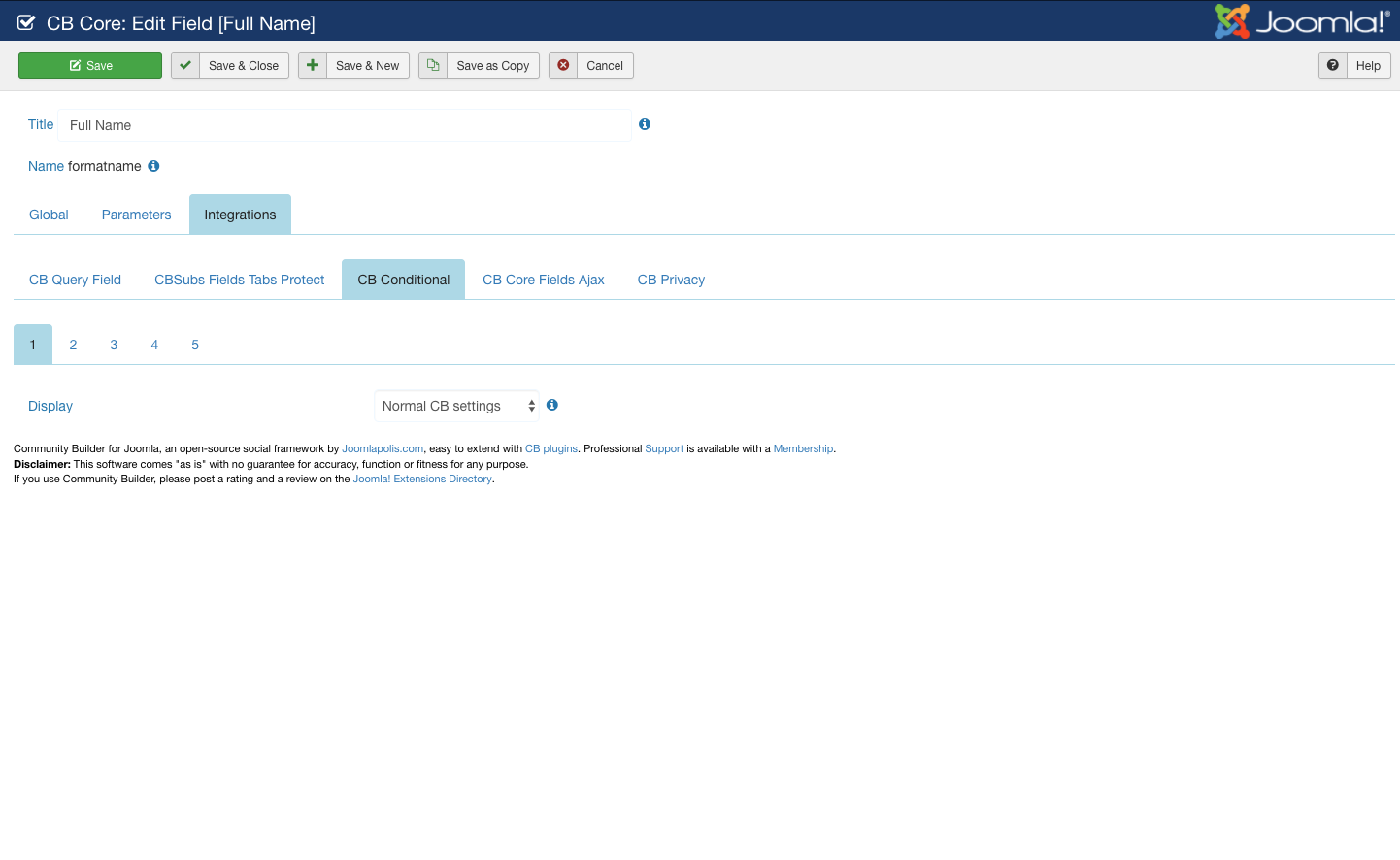Click the info icon next to formatname
Screen dimensions: 1400x860
pyautogui.click(x=153, y=166)
